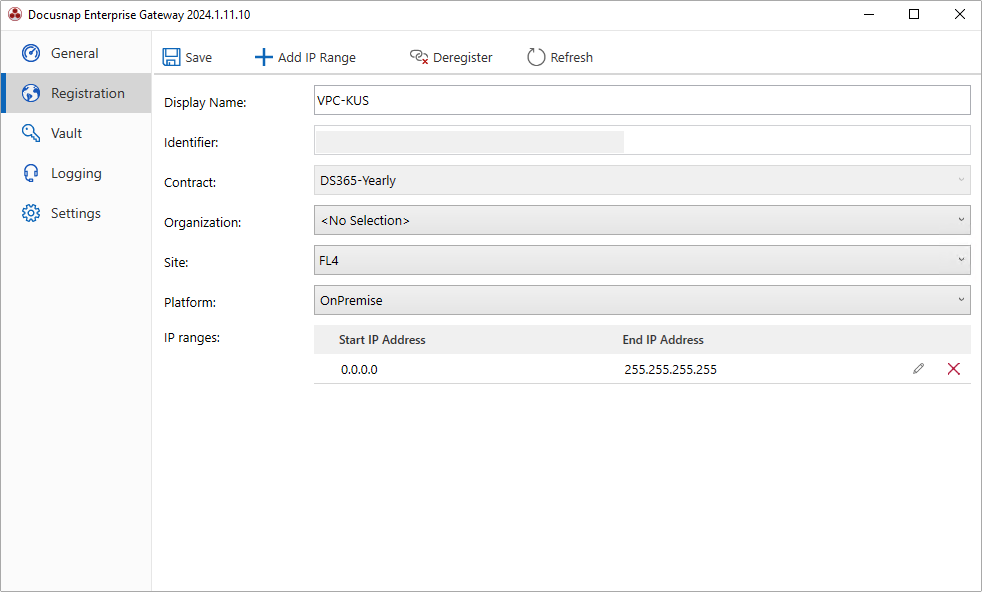Image resolution: width=982 pixels, height=592 pixels.
Task: Click the Save floppy disk icon
Action: pos(171,57)
